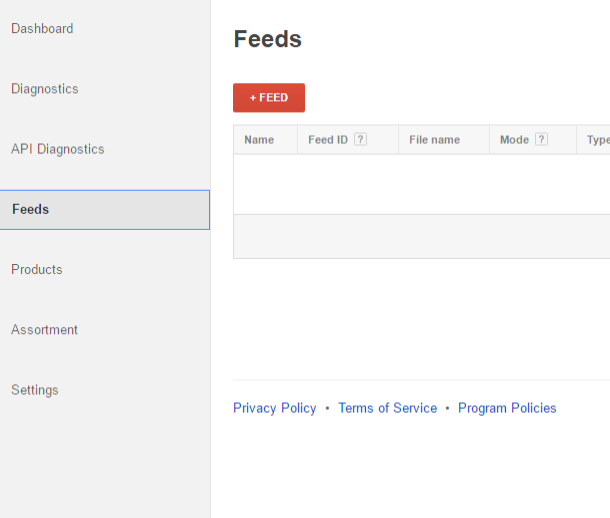Click the Name column header
Image resolution: width=610 pixels, height=518 pixels.
coord(259,140)
